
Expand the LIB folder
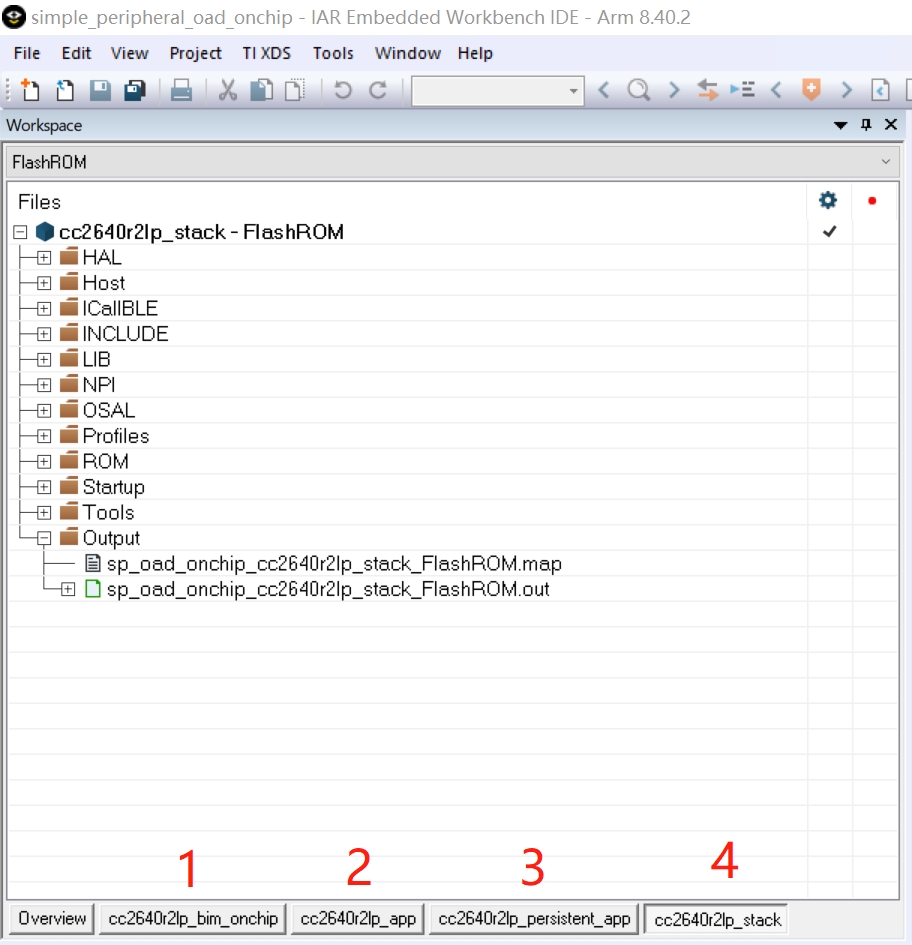(x=43, y=360)
